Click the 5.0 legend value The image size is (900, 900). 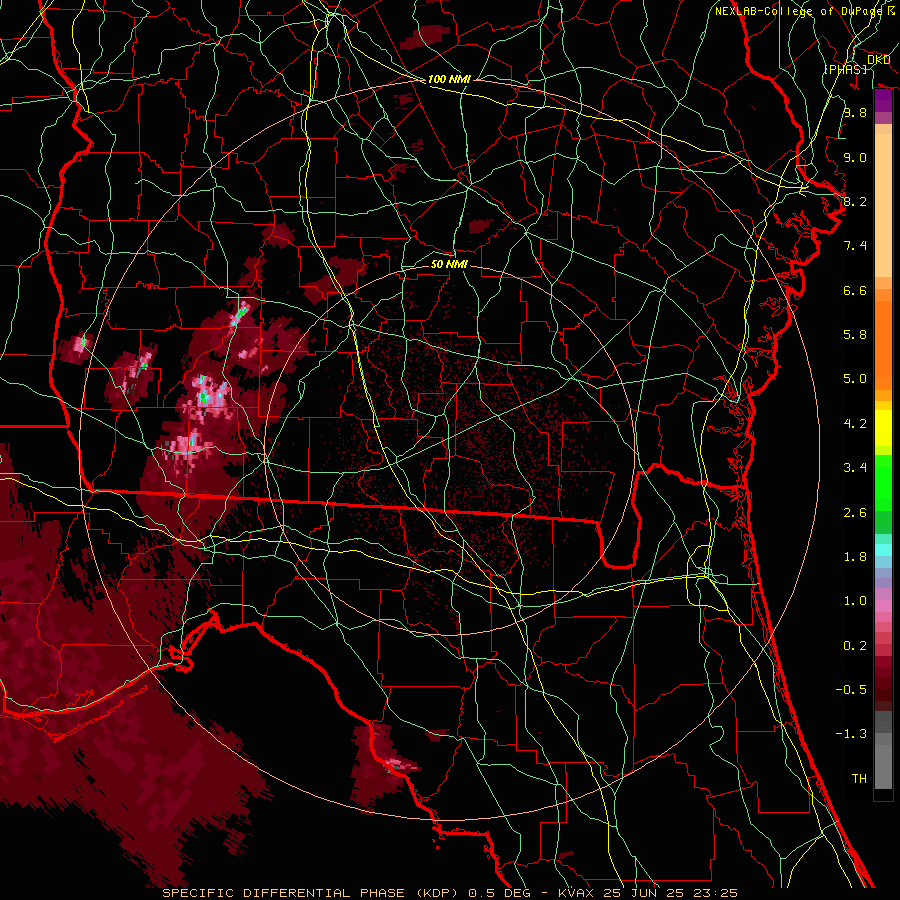pyautogui.click(x=855, y=379)
